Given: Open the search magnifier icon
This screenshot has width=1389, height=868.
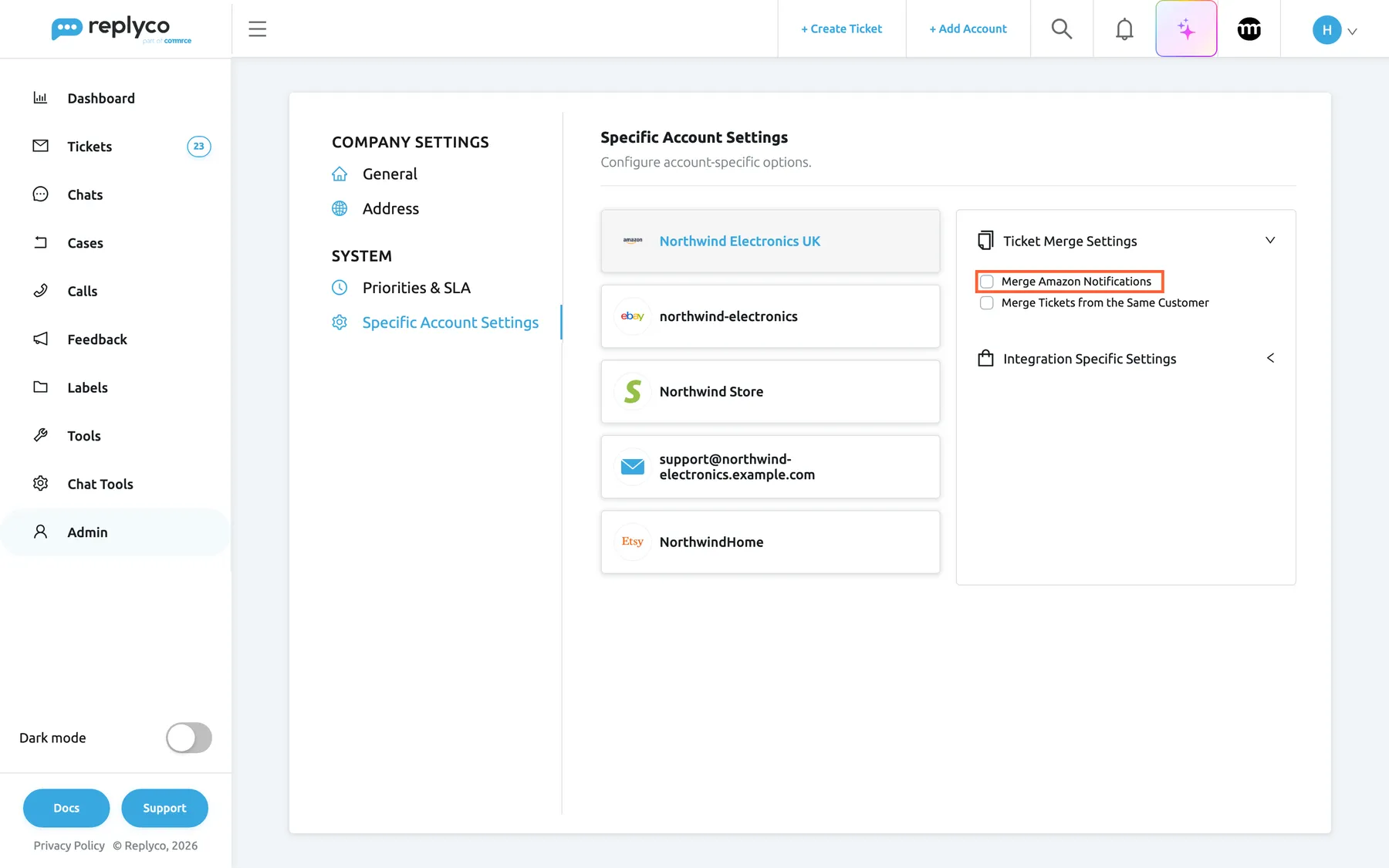Looking at the screenshot, I should coord(1062,29).
